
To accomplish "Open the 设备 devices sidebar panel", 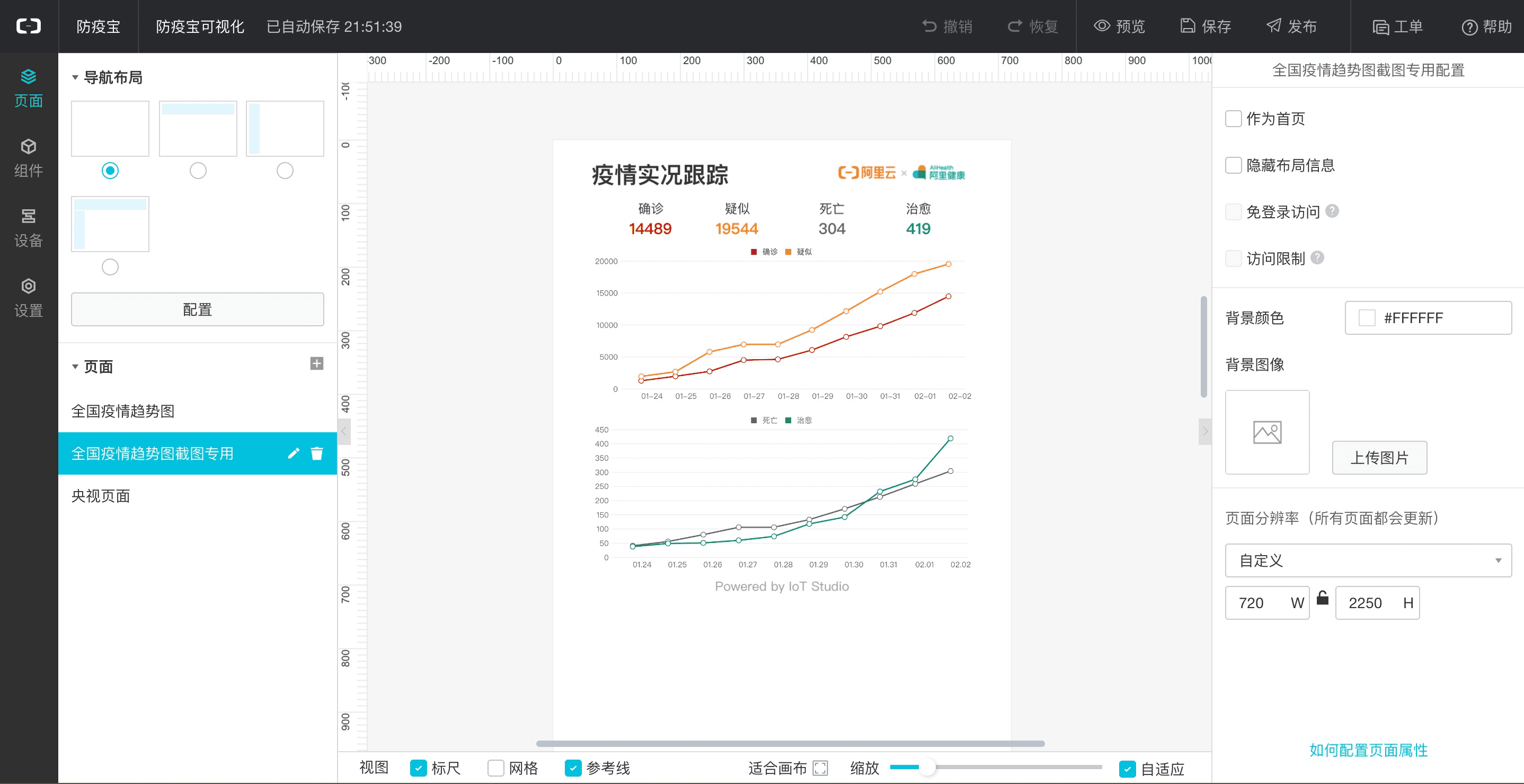I will pyautogui.click(x=29, y=228).
